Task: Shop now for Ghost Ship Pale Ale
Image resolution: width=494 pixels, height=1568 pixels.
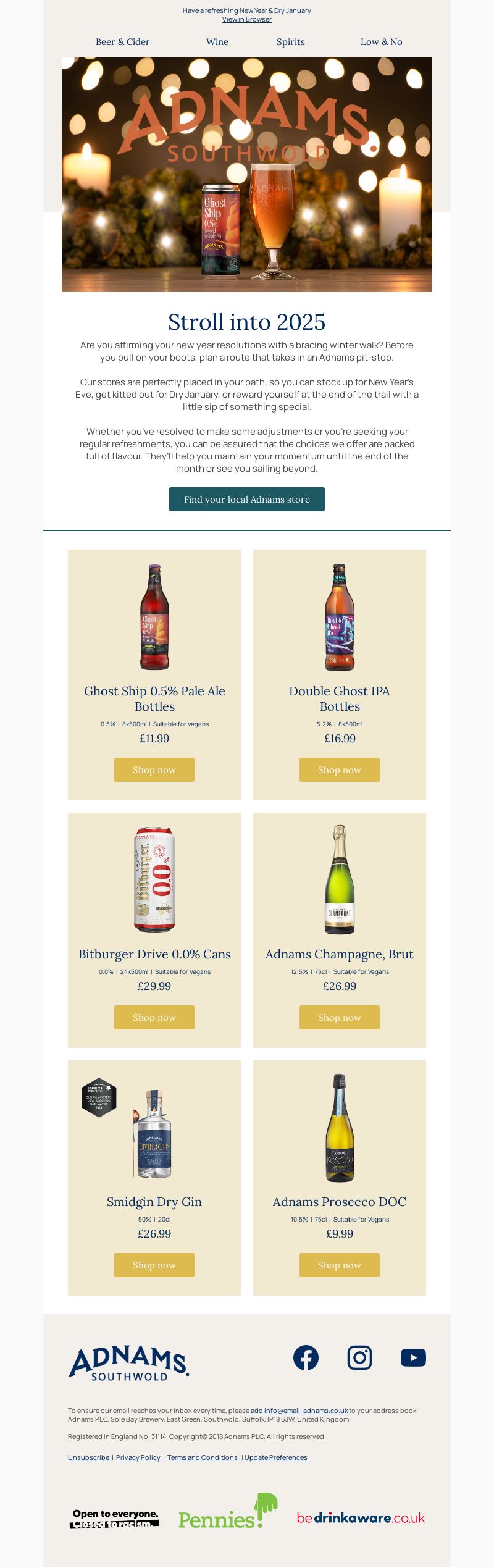Action: pos(154,769)
